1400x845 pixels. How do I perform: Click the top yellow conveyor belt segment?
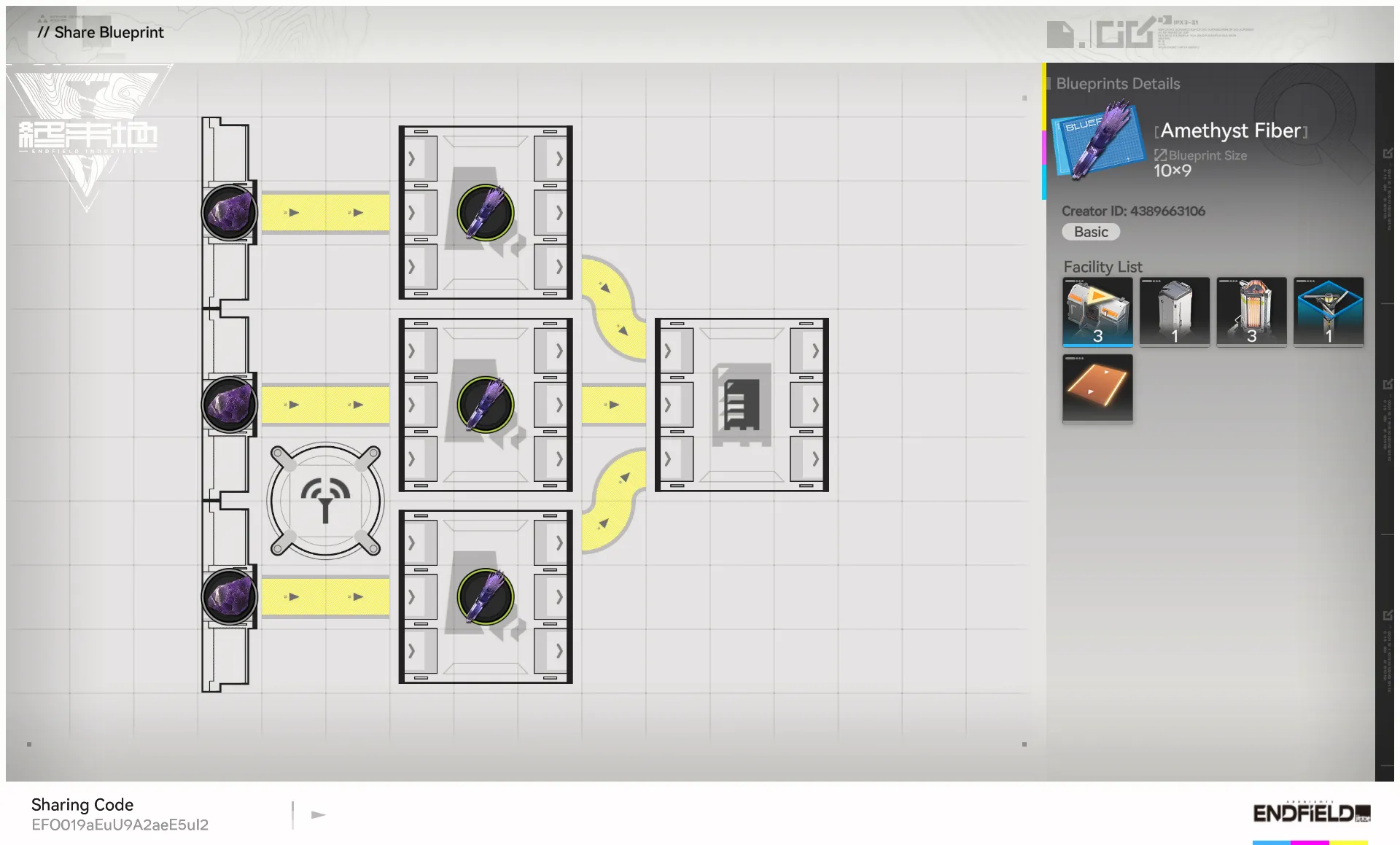pos(325,212)
